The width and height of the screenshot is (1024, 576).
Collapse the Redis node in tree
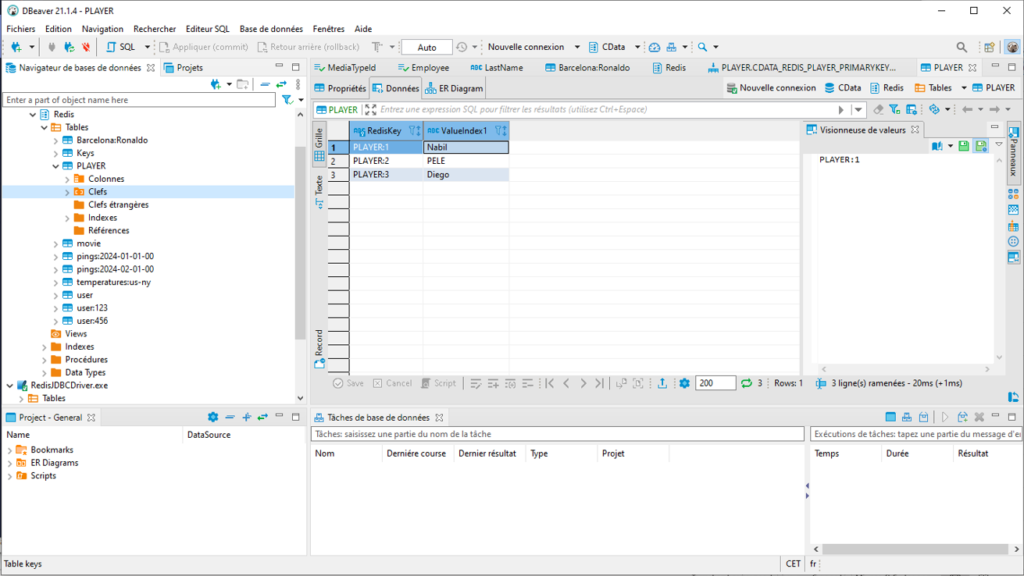[x=32, y=114]
